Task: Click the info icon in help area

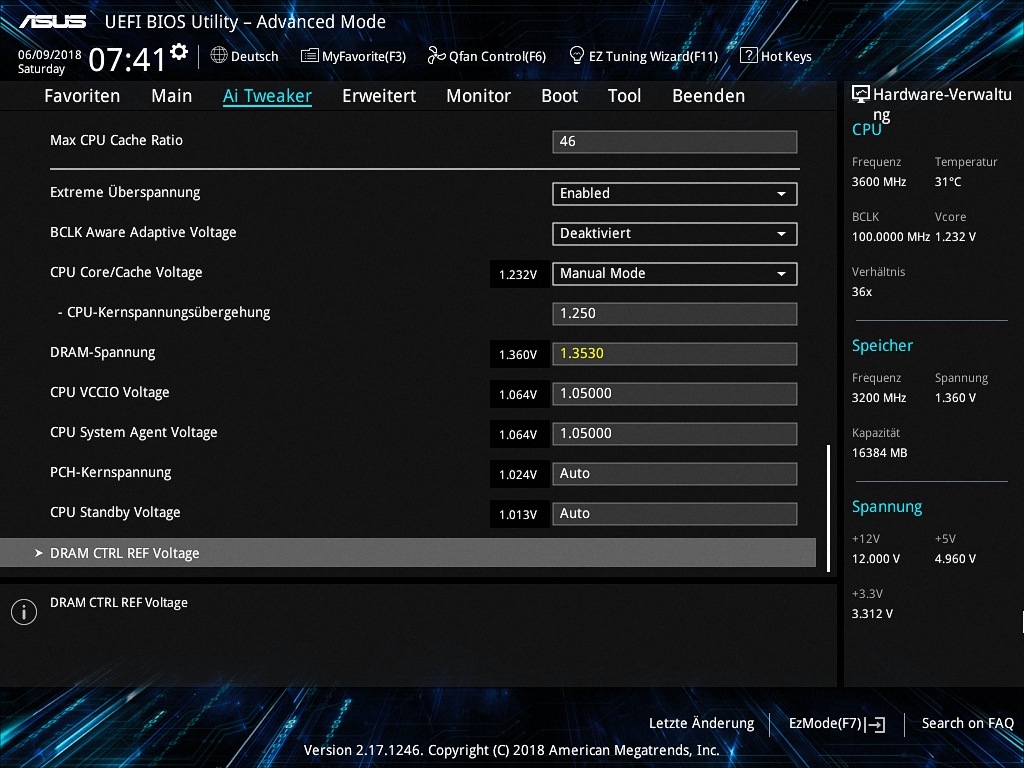Action: (x=24, y=612)
